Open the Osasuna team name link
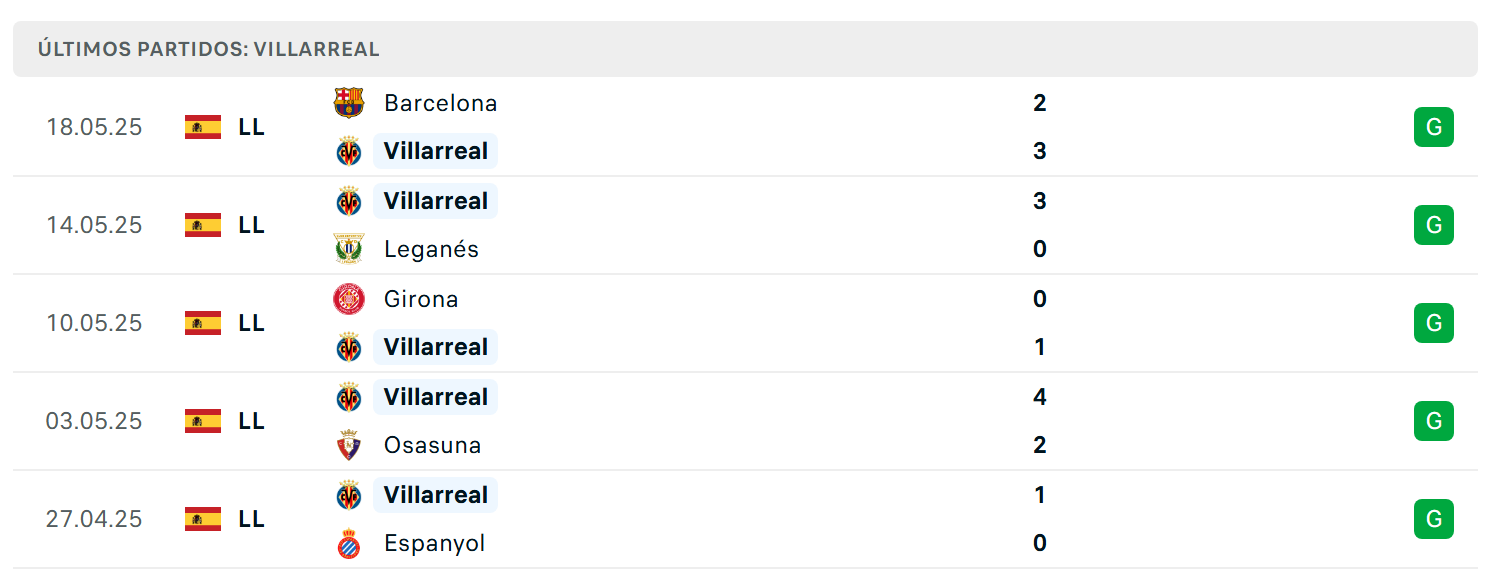This screenshot has width=1491, height=585. click(x=432, y=445)
